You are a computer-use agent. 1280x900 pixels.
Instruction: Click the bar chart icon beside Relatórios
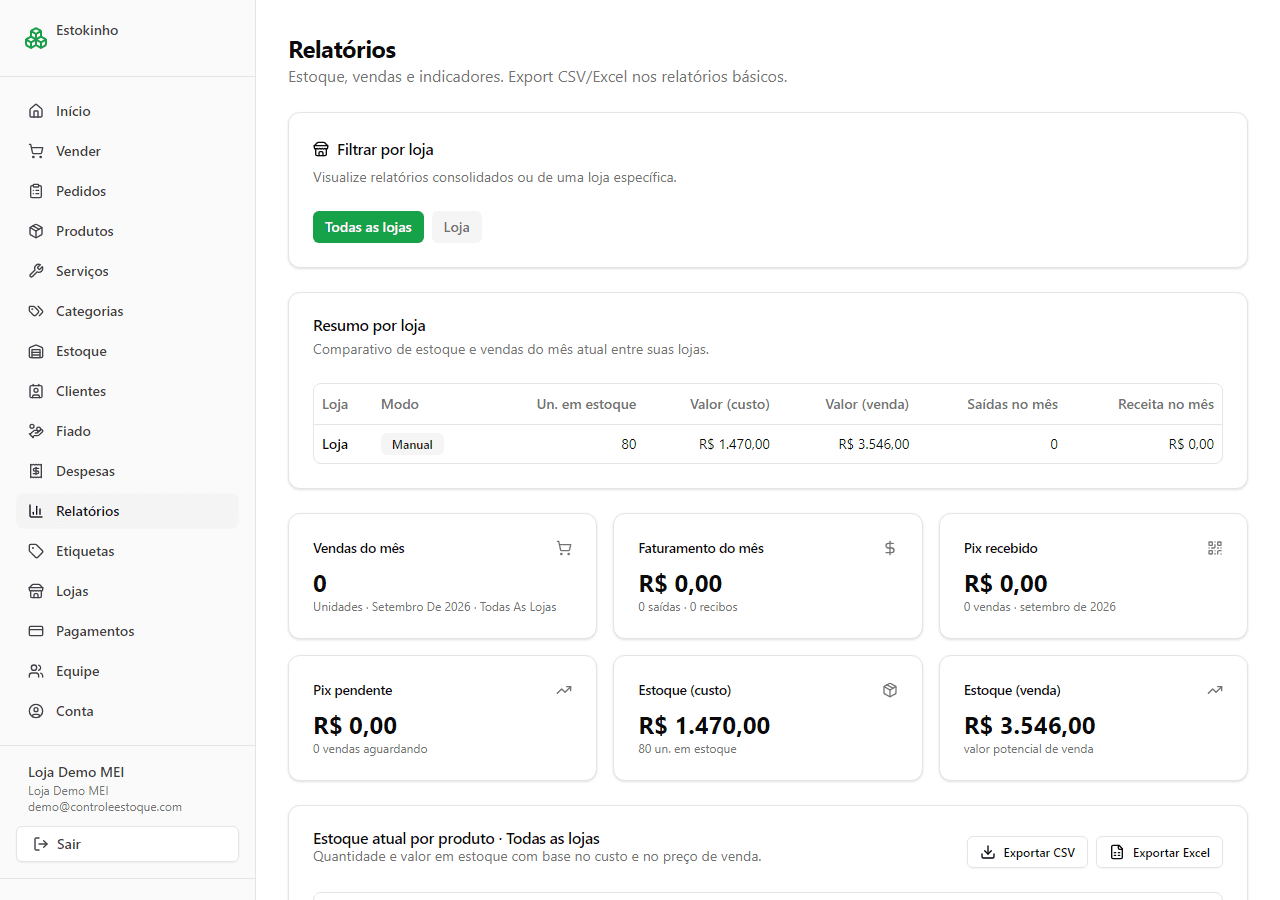pyautogui.click(x=36, y=511)
